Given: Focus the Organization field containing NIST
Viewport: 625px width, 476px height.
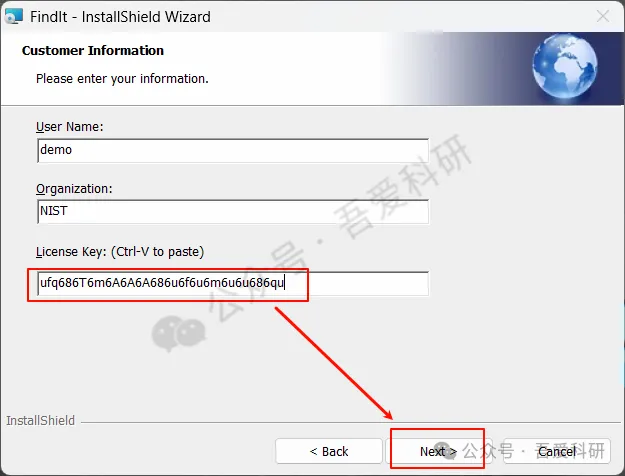Looking at the screenshot, I should pos(233,212).
